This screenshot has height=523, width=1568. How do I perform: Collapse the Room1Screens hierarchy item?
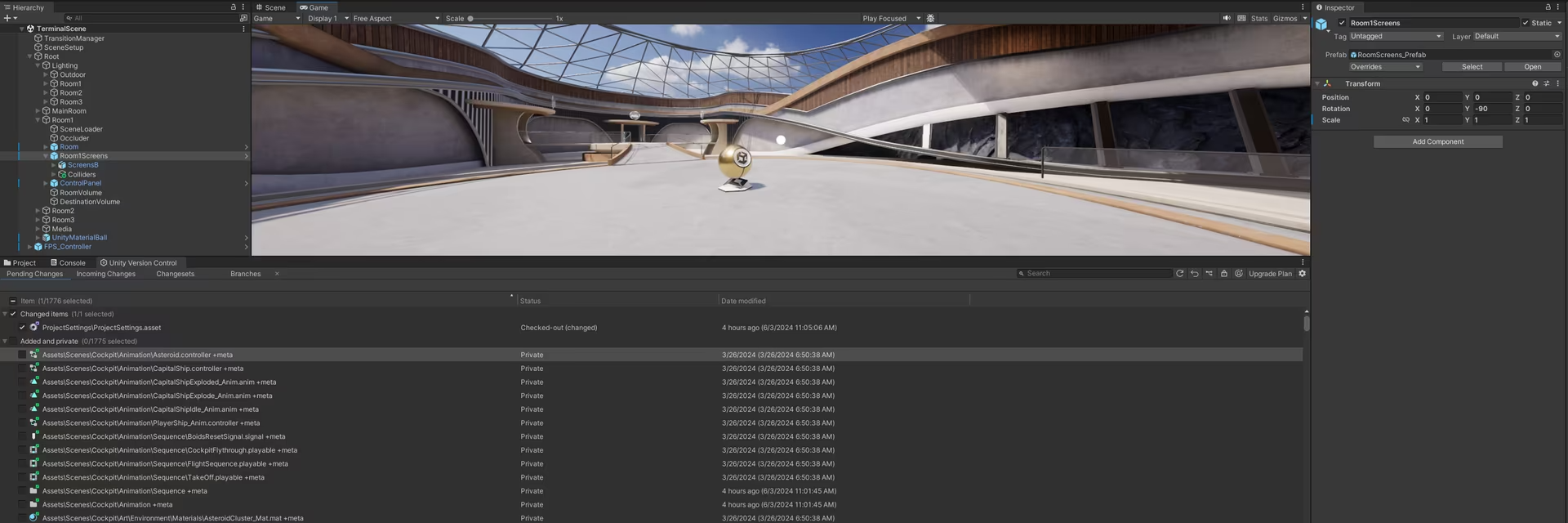46,156
